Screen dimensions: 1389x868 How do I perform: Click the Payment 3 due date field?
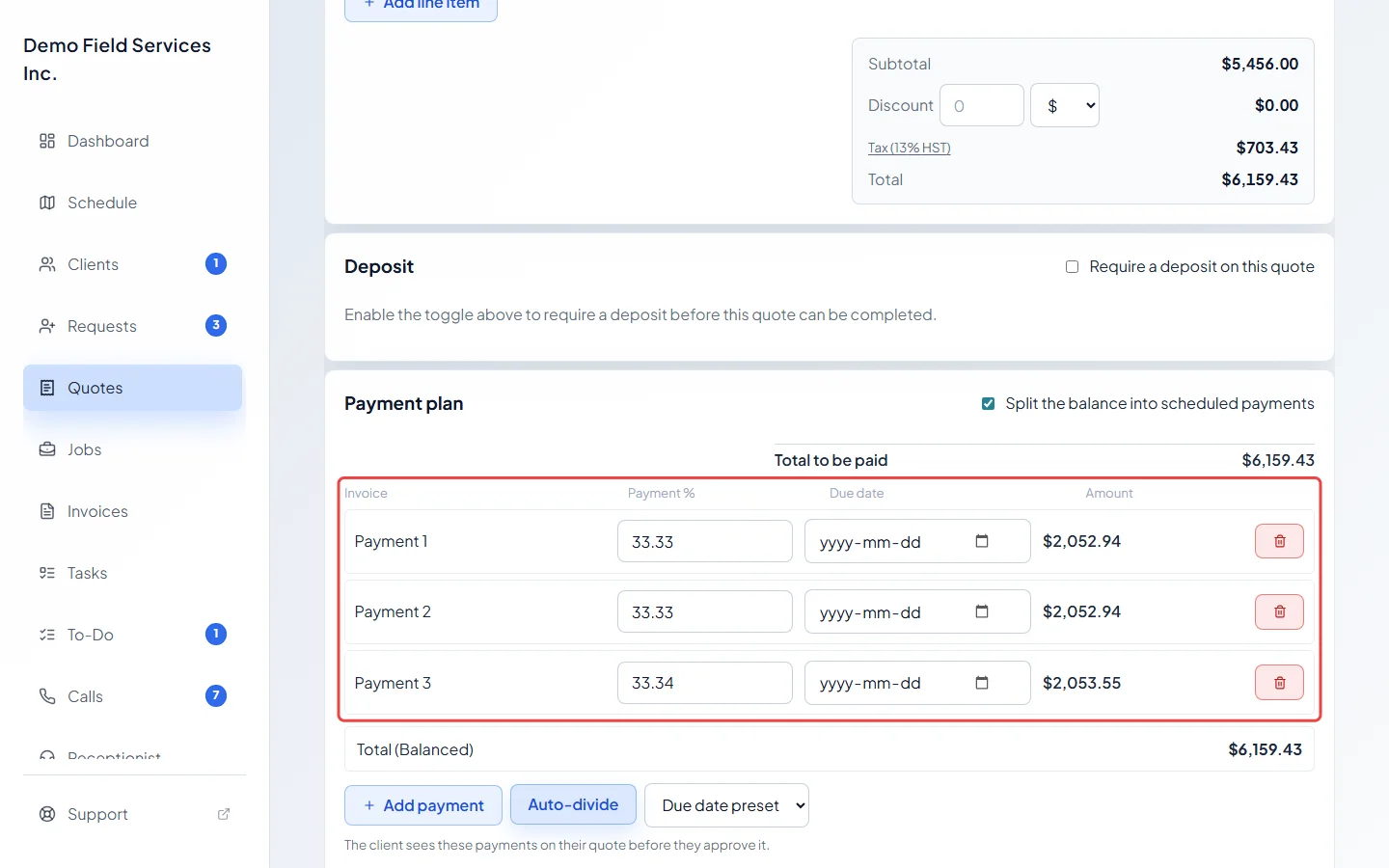pos(917,683)
